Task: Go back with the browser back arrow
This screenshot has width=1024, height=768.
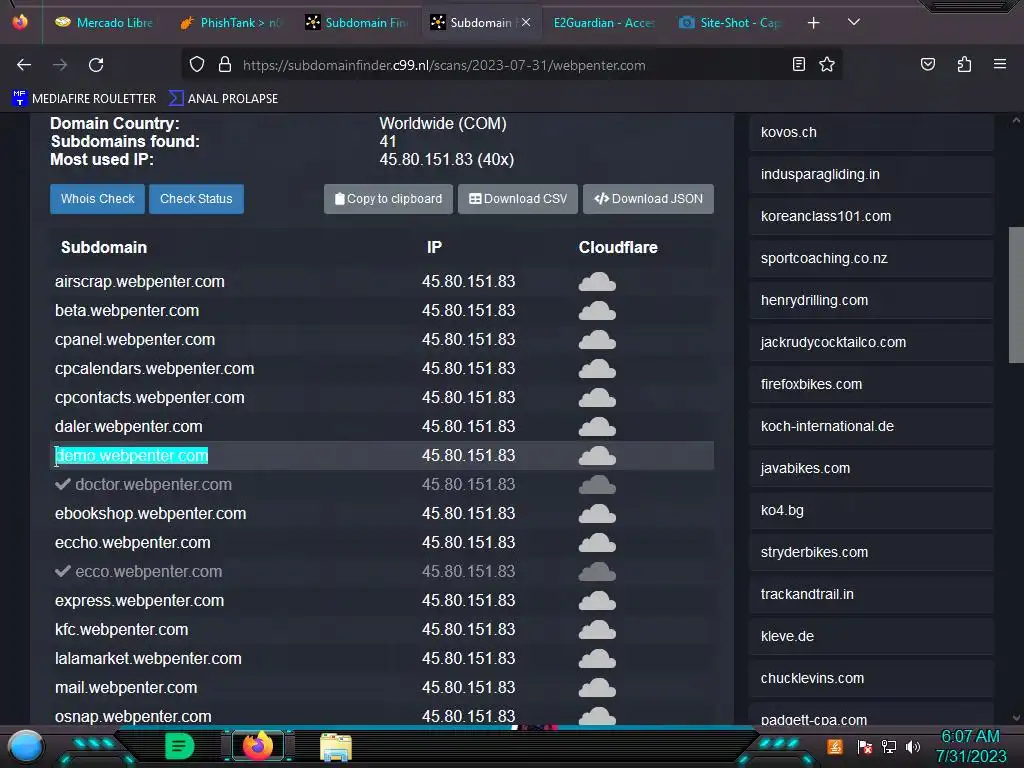Action: point(24,65)
